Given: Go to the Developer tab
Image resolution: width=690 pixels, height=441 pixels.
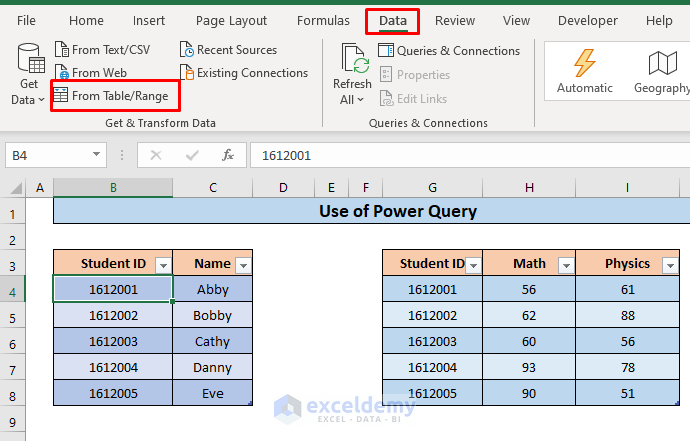Looking at the screenshot, I should [587, 21].
